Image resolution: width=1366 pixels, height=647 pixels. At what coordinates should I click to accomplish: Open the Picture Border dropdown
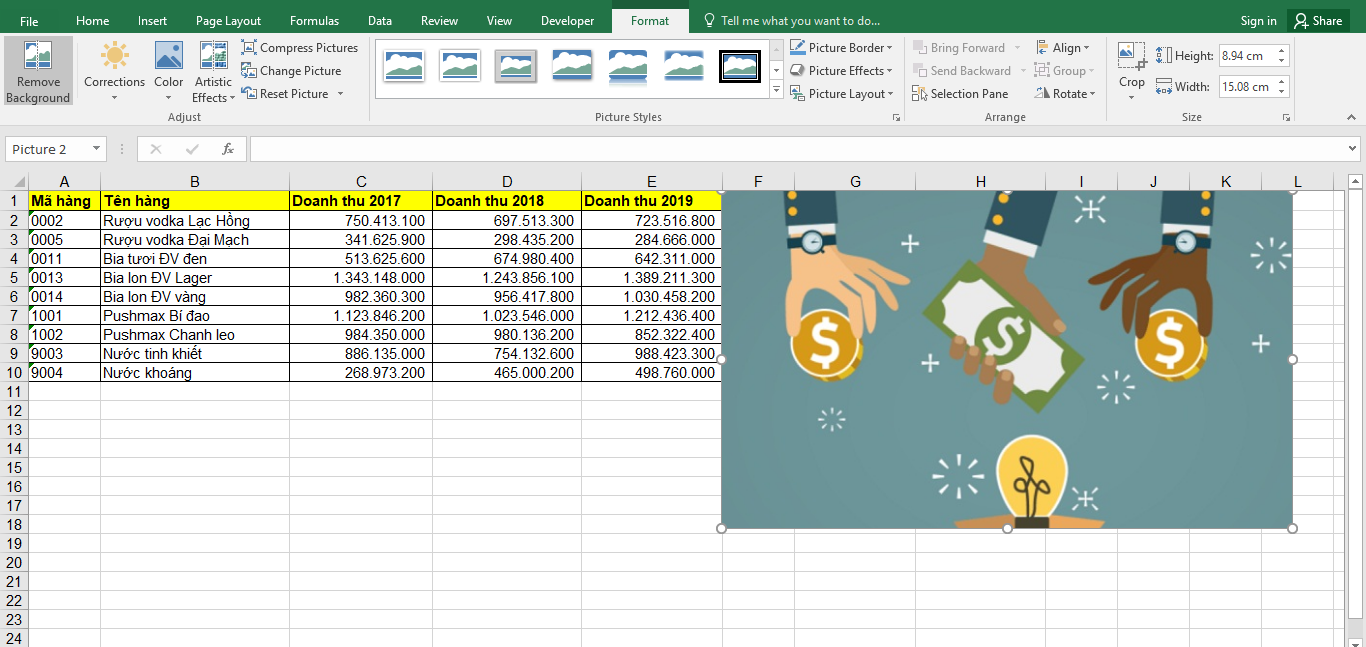[x=840, y=48]
